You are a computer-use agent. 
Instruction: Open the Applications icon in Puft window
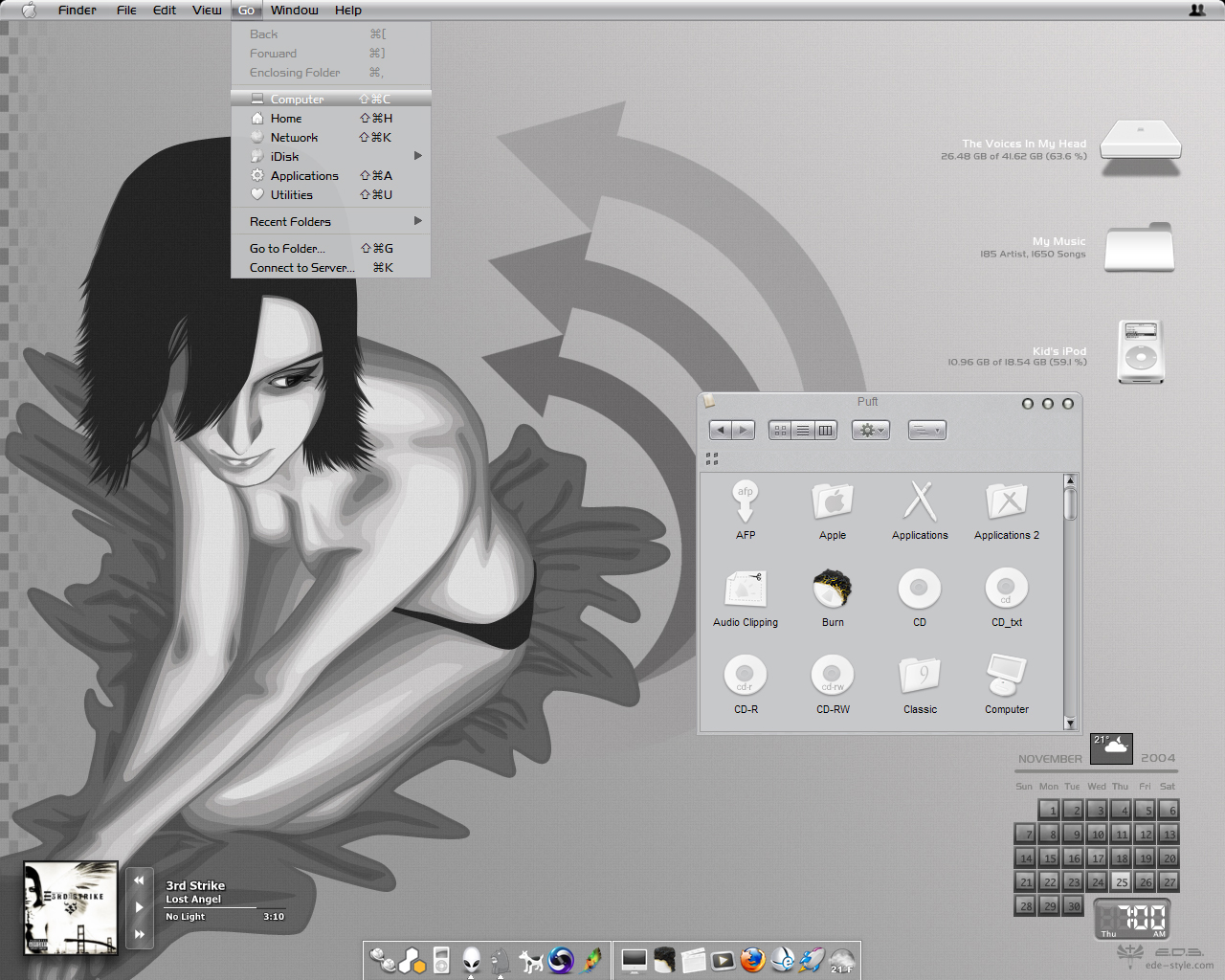[920, 501]
